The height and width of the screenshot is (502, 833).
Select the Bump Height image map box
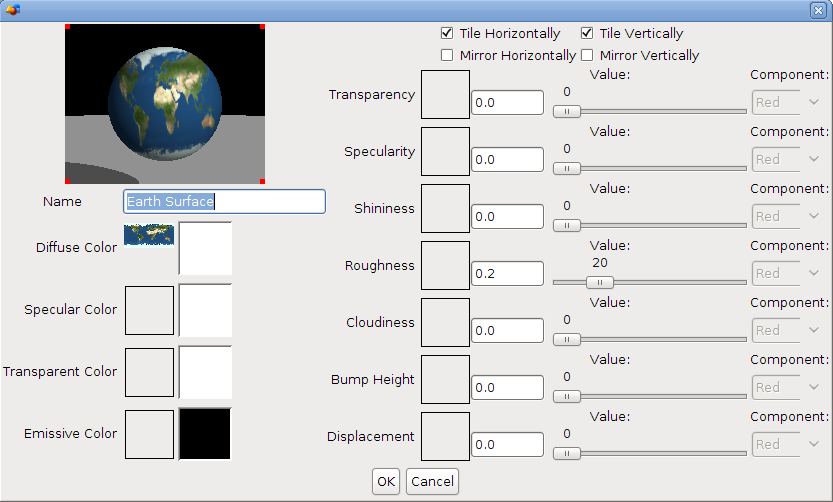[x=445, y=379]
